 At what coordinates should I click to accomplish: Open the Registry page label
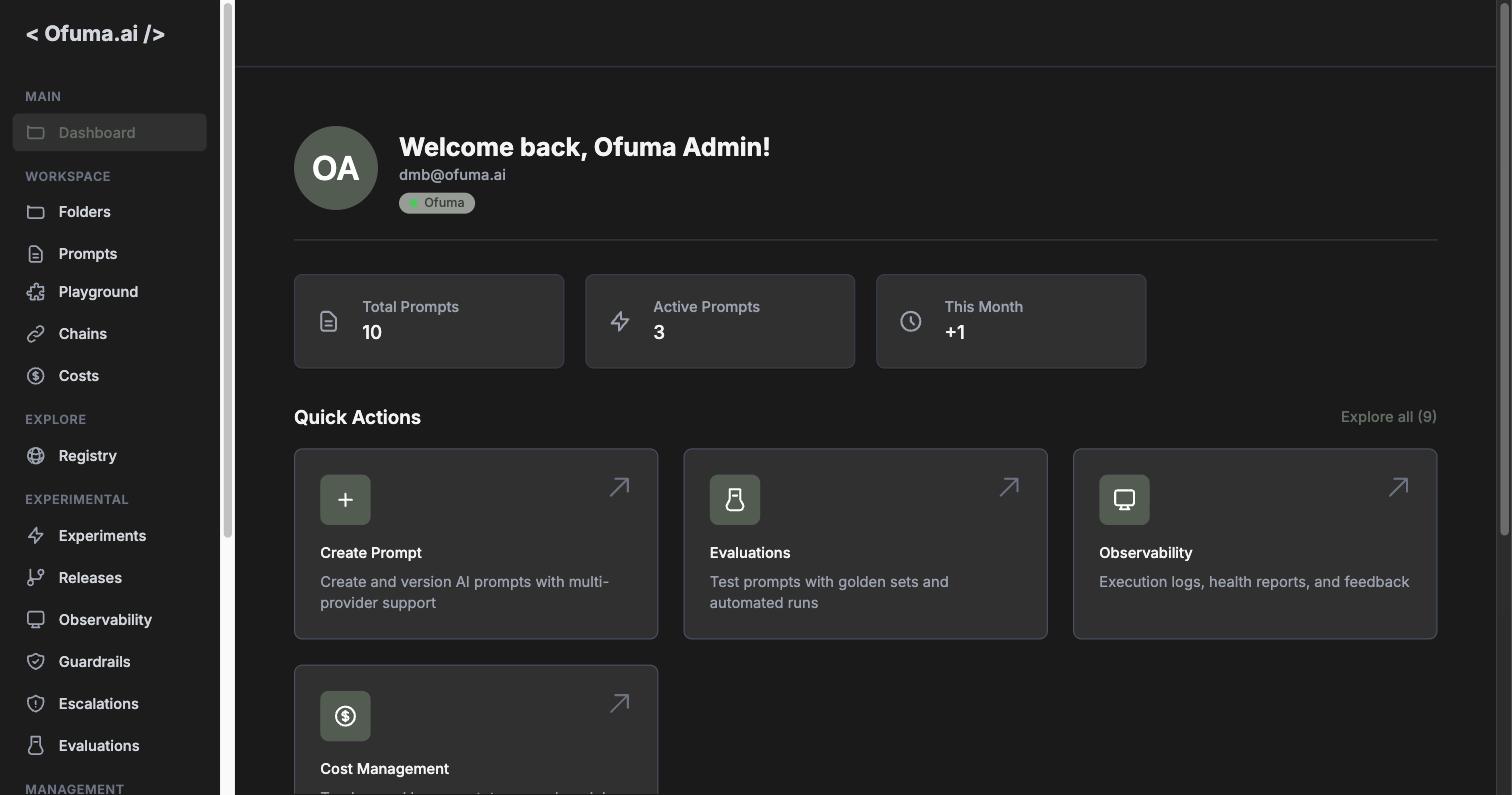click(88, 456)
